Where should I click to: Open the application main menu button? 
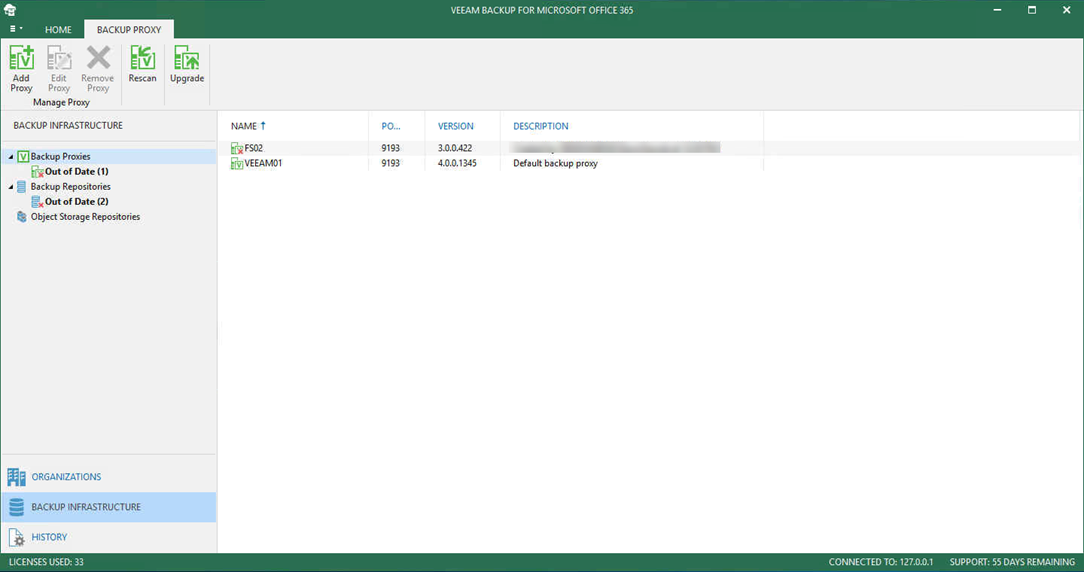click(x=15, y=29)
